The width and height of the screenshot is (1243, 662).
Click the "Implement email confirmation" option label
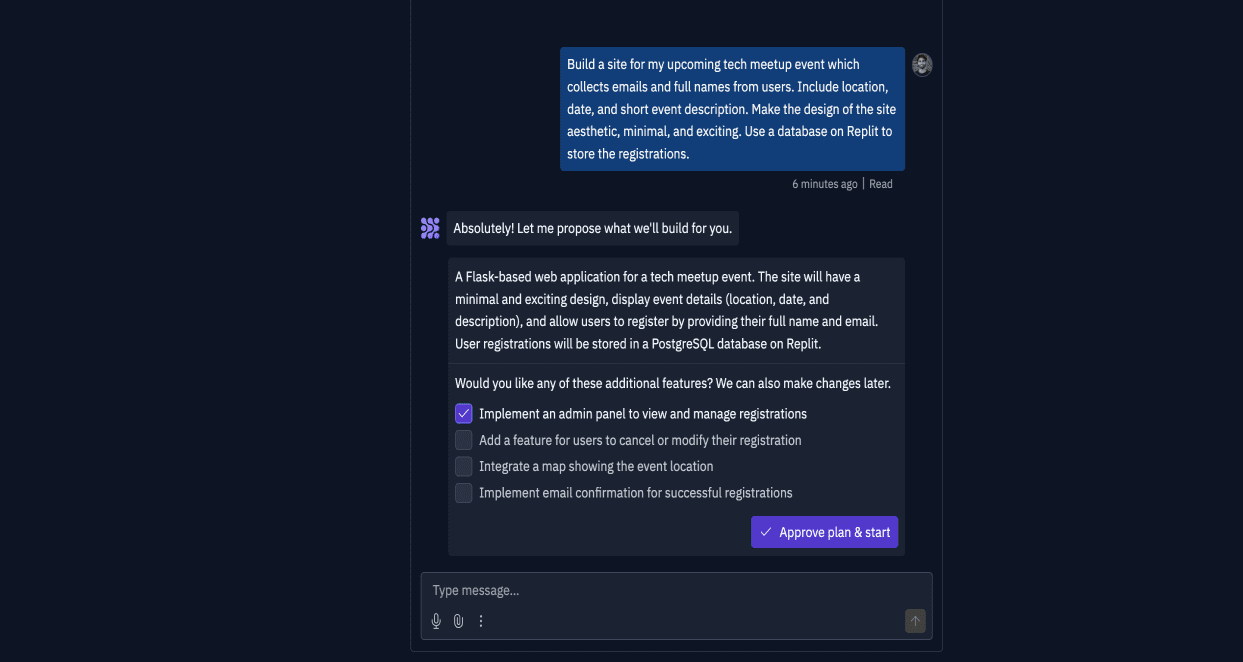(635, 493)
